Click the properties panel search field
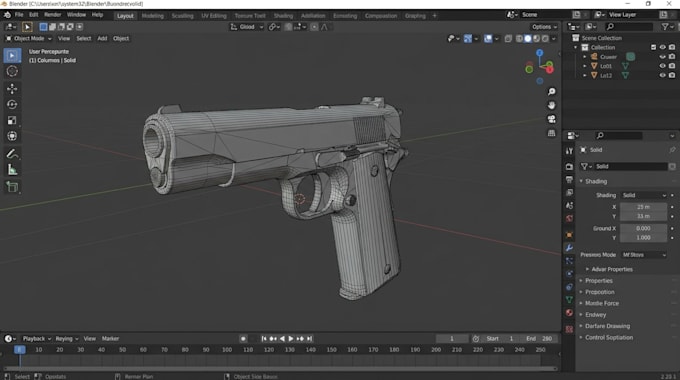This screenshot has height=380, width=680. click(x=618, y=136)
